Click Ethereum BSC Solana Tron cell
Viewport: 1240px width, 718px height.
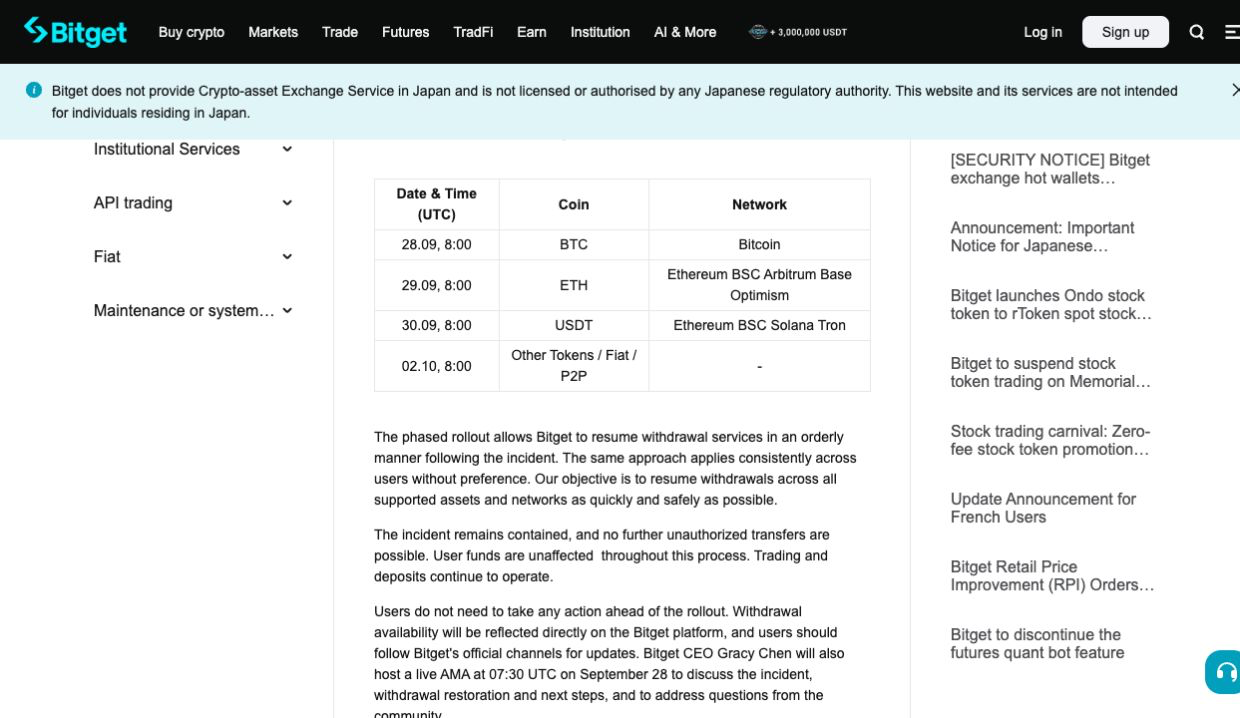(x=760, y=325)
